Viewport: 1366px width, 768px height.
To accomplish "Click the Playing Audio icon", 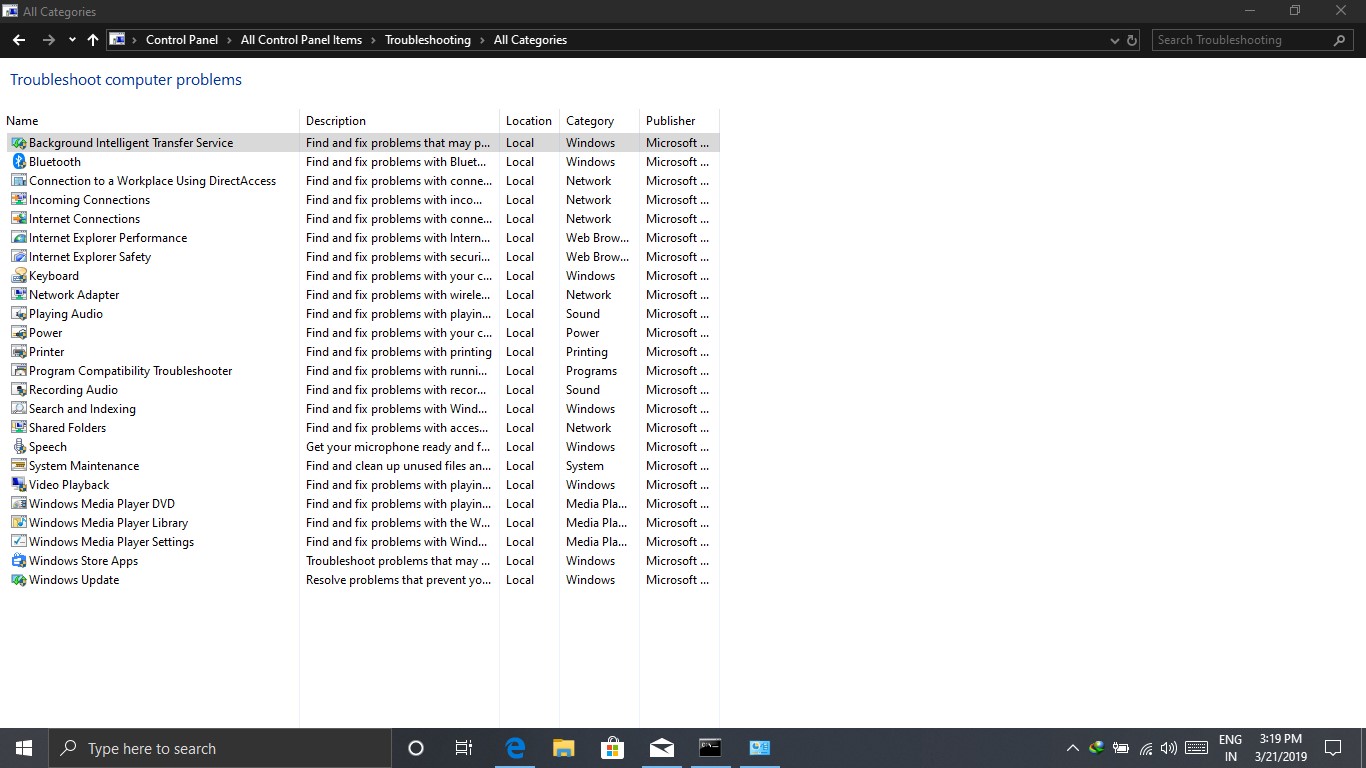I will tap(19, 314).
